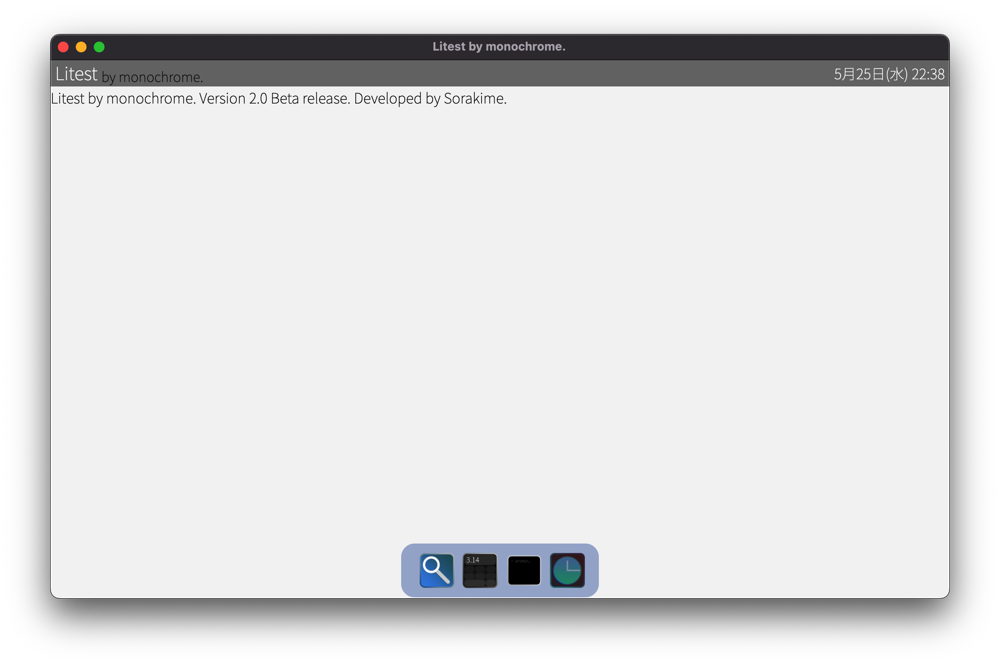The height and width of the screenshot is (665, 1000).
Task: Click the 22:38 time display
Action: (x=928, y=74)
